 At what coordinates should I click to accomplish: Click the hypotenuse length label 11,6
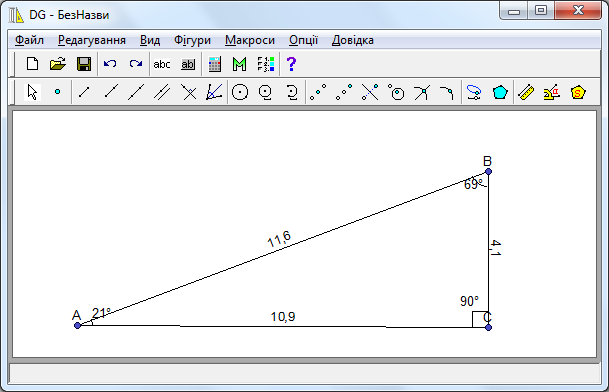coord(279,239)
